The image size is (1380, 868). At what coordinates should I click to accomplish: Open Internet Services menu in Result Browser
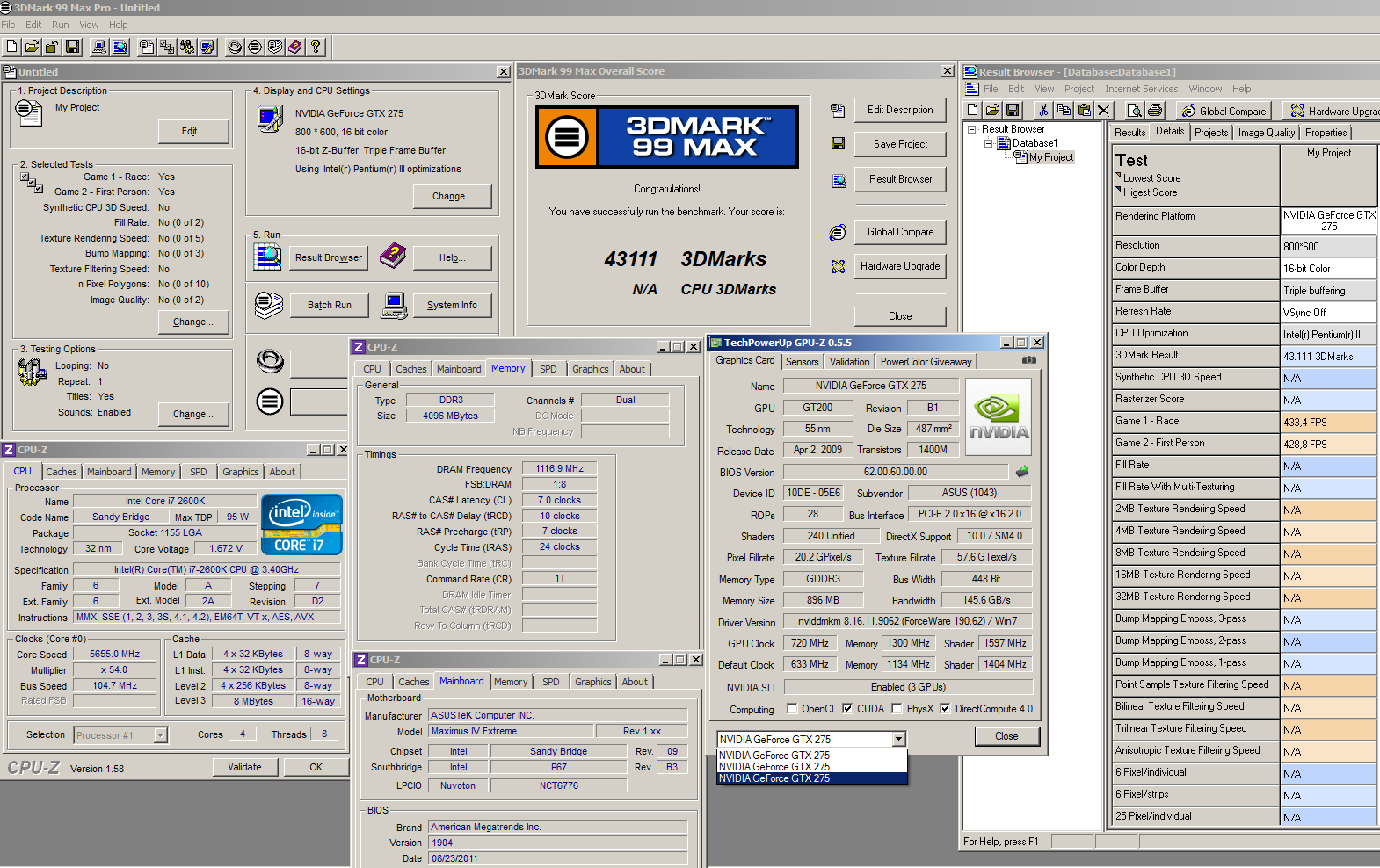pyautogui.click(x=1141, y=89)
